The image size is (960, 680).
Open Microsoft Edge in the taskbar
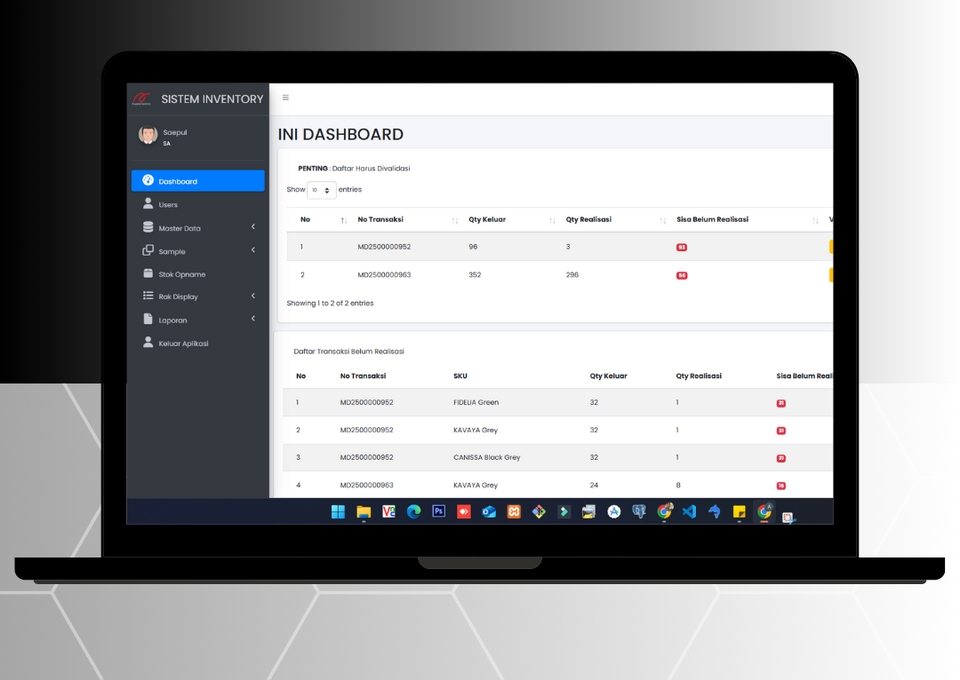click(413, 511)
